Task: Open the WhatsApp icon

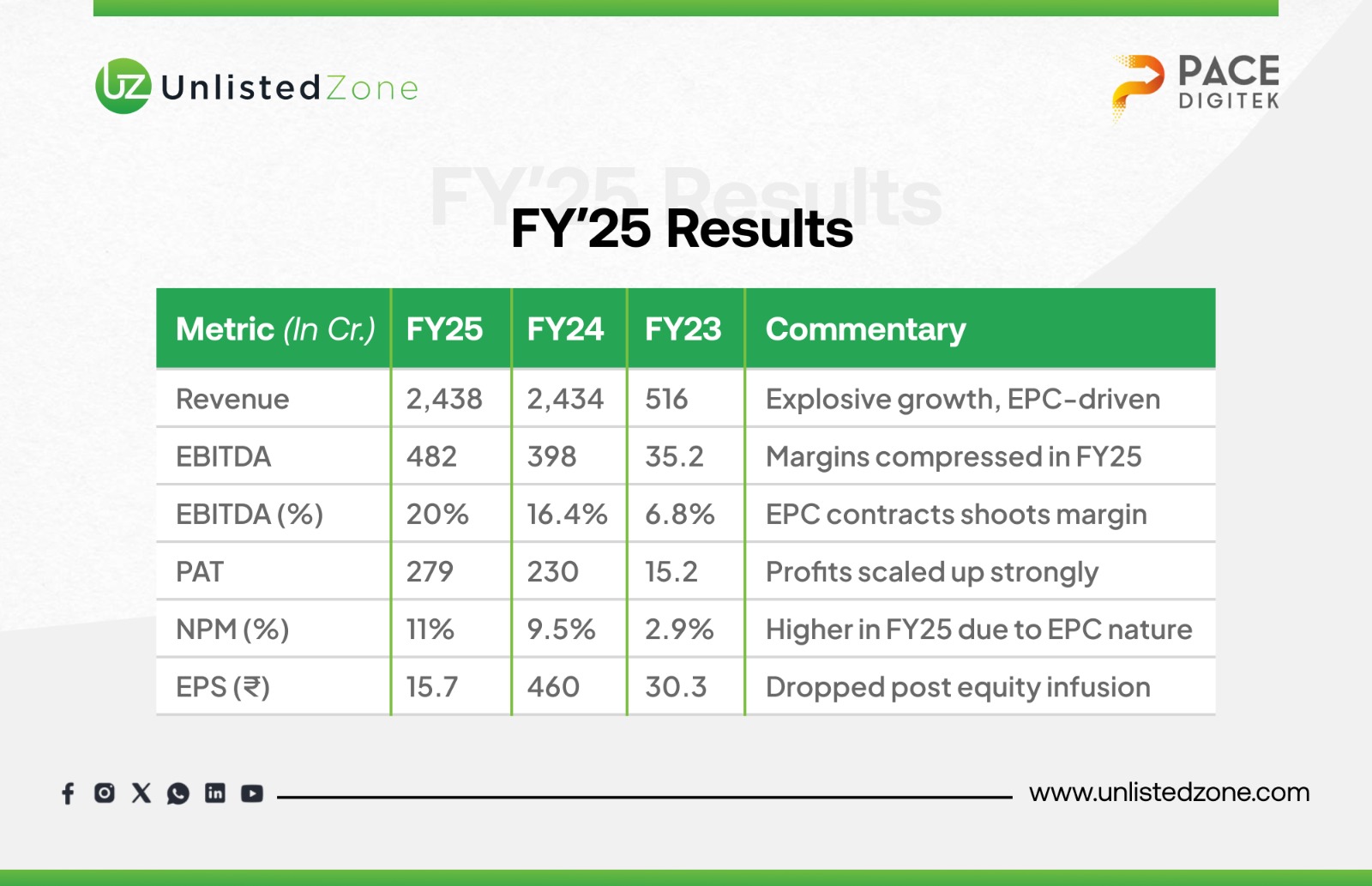Action: (178, 793)
